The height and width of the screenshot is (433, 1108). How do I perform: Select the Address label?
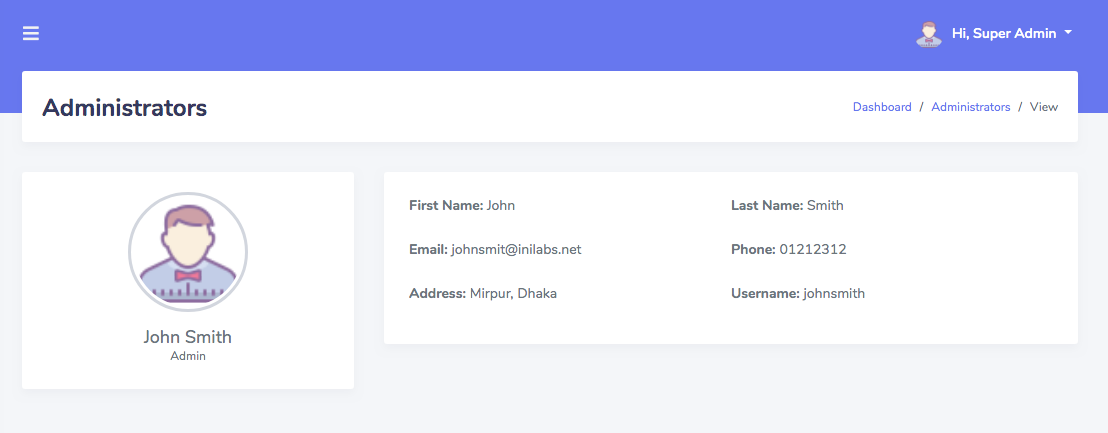click(x=438, y=293)
